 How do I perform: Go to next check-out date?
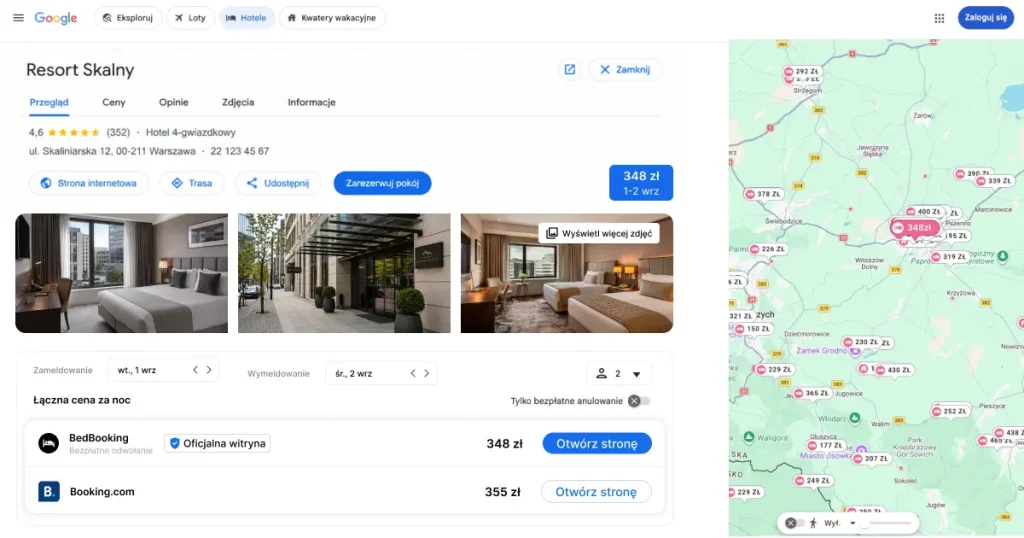coord(426,373)
